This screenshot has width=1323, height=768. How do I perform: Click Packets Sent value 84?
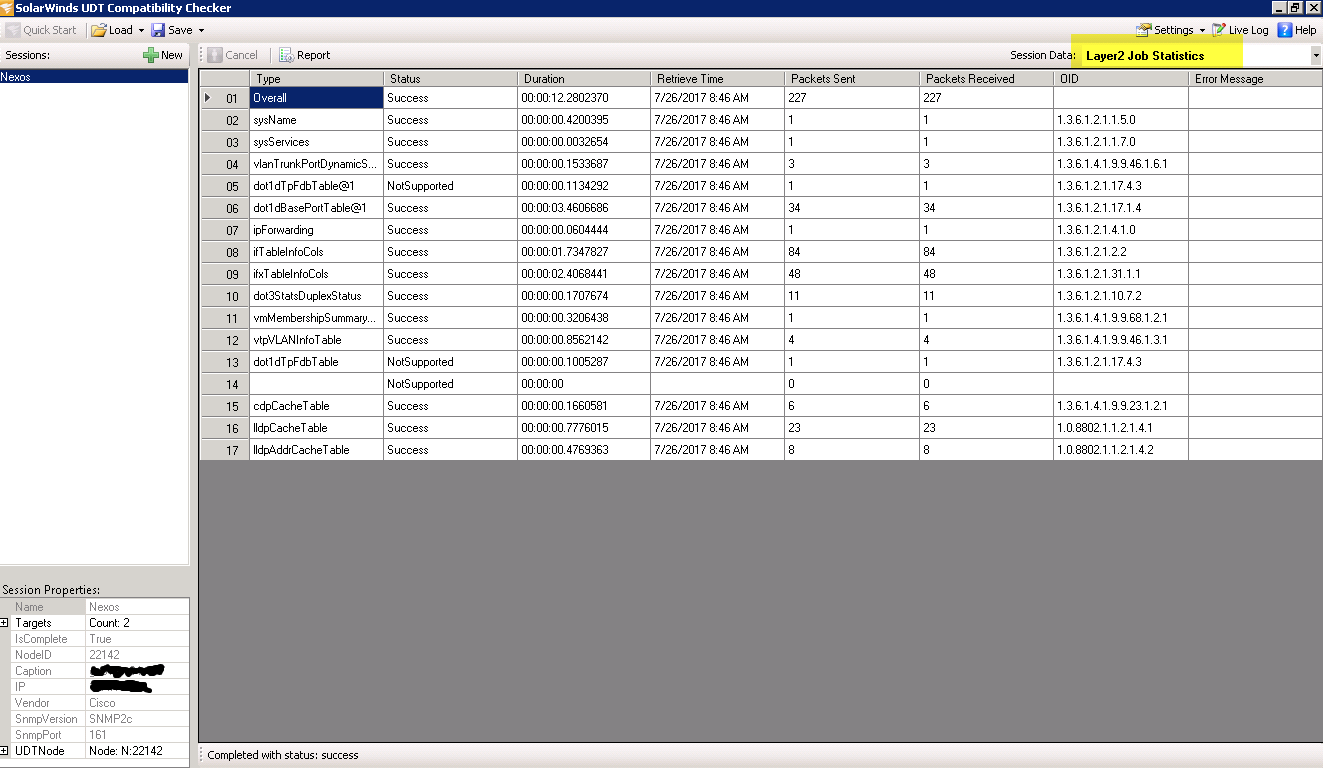(852, 252)
